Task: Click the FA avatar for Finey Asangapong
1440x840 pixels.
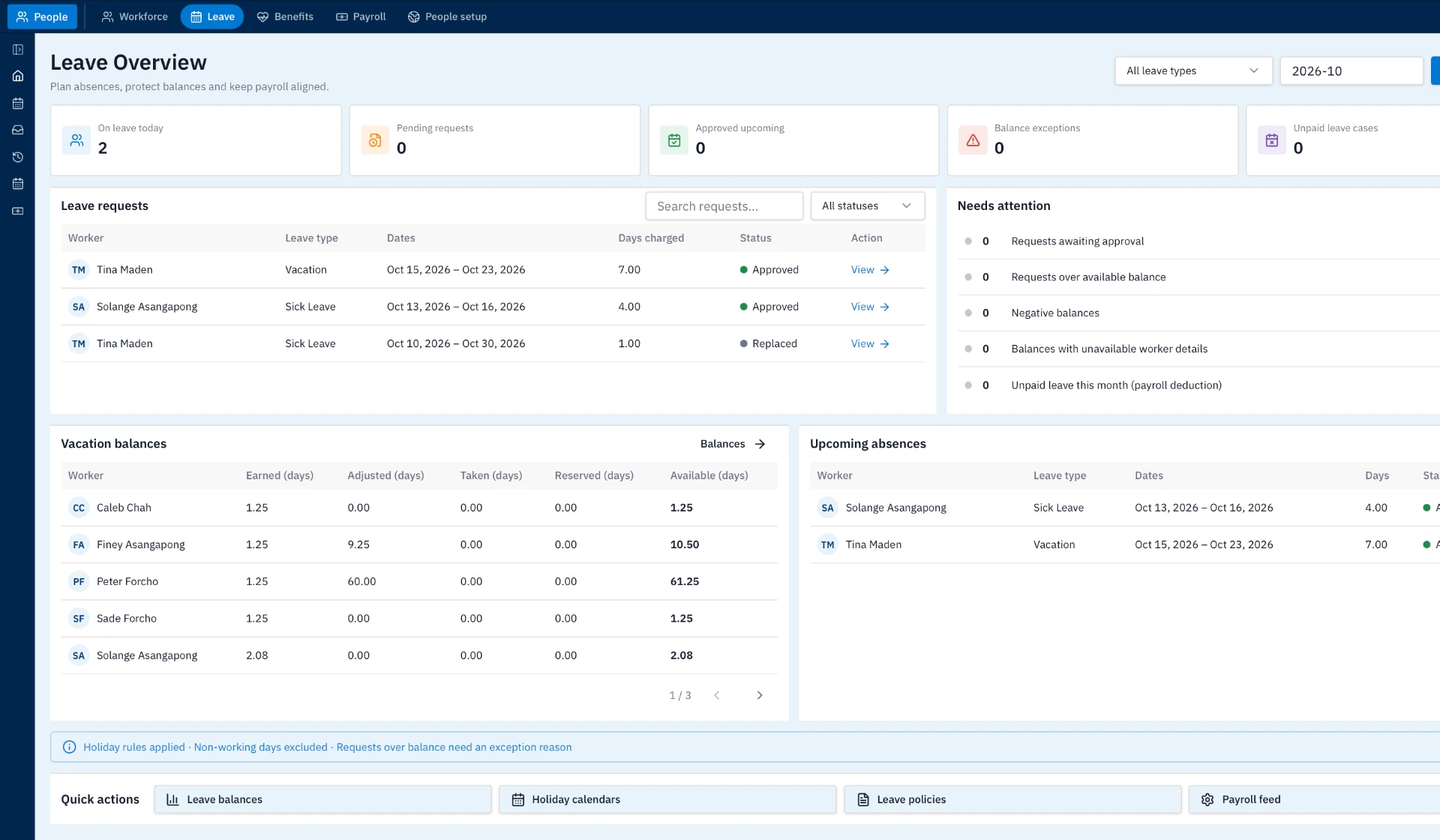Action: 79,544
